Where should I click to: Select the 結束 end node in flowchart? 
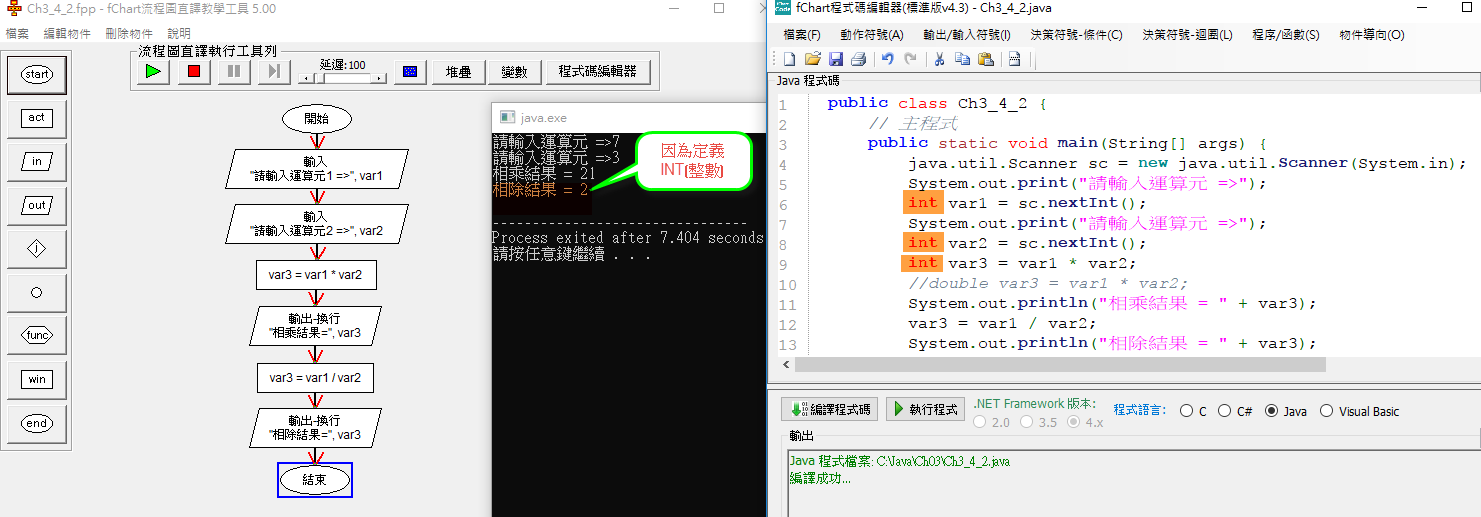(x=315, y=480)
